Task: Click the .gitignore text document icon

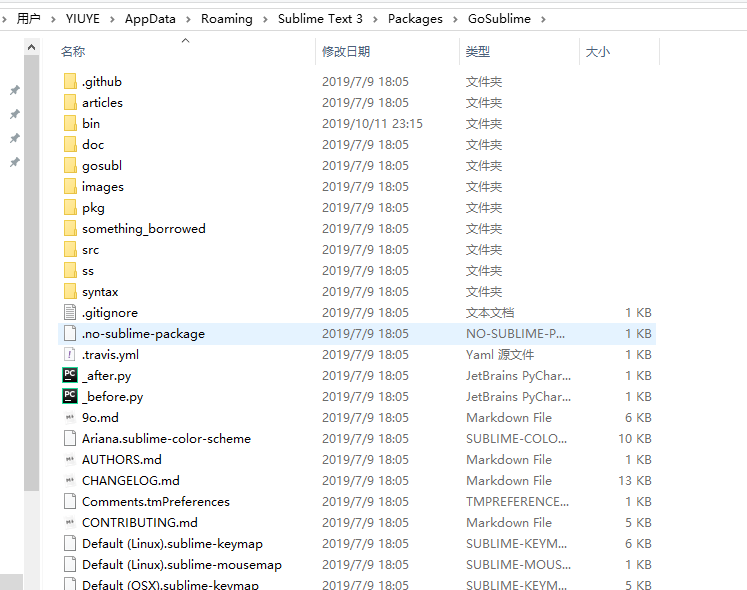Action: pyautogui.click(x=70, y=312)
